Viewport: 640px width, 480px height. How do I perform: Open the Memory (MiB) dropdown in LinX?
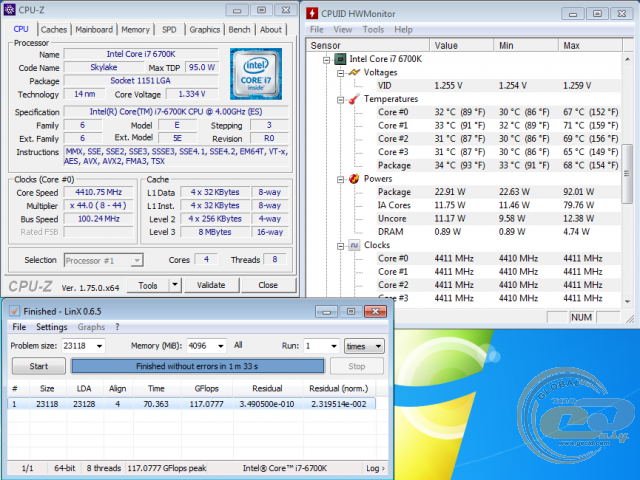pyautogui.click(x=221, y=346)
